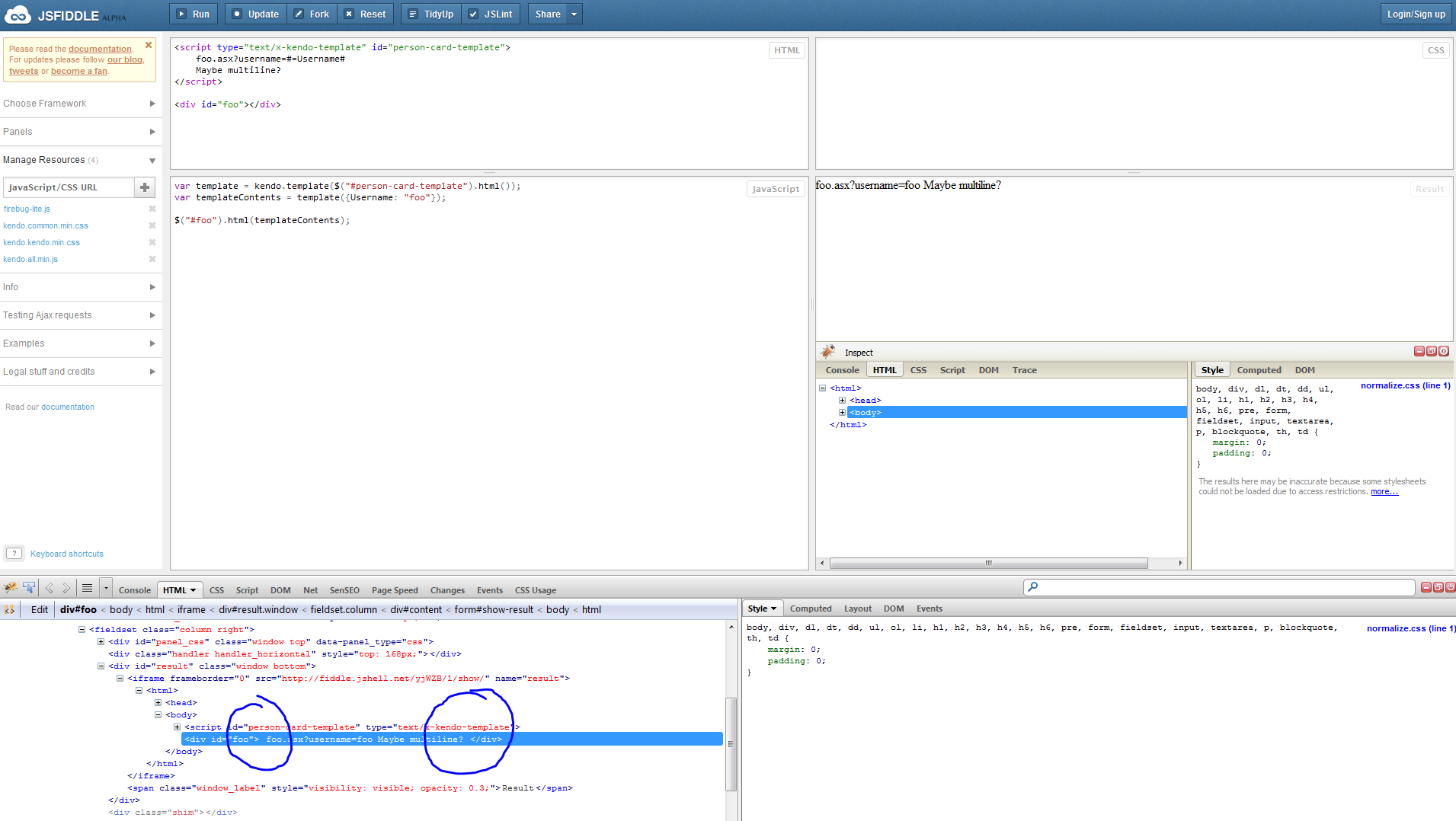Open the Share dropdown arrow
1456x821 pixels.
pos(574,14)
